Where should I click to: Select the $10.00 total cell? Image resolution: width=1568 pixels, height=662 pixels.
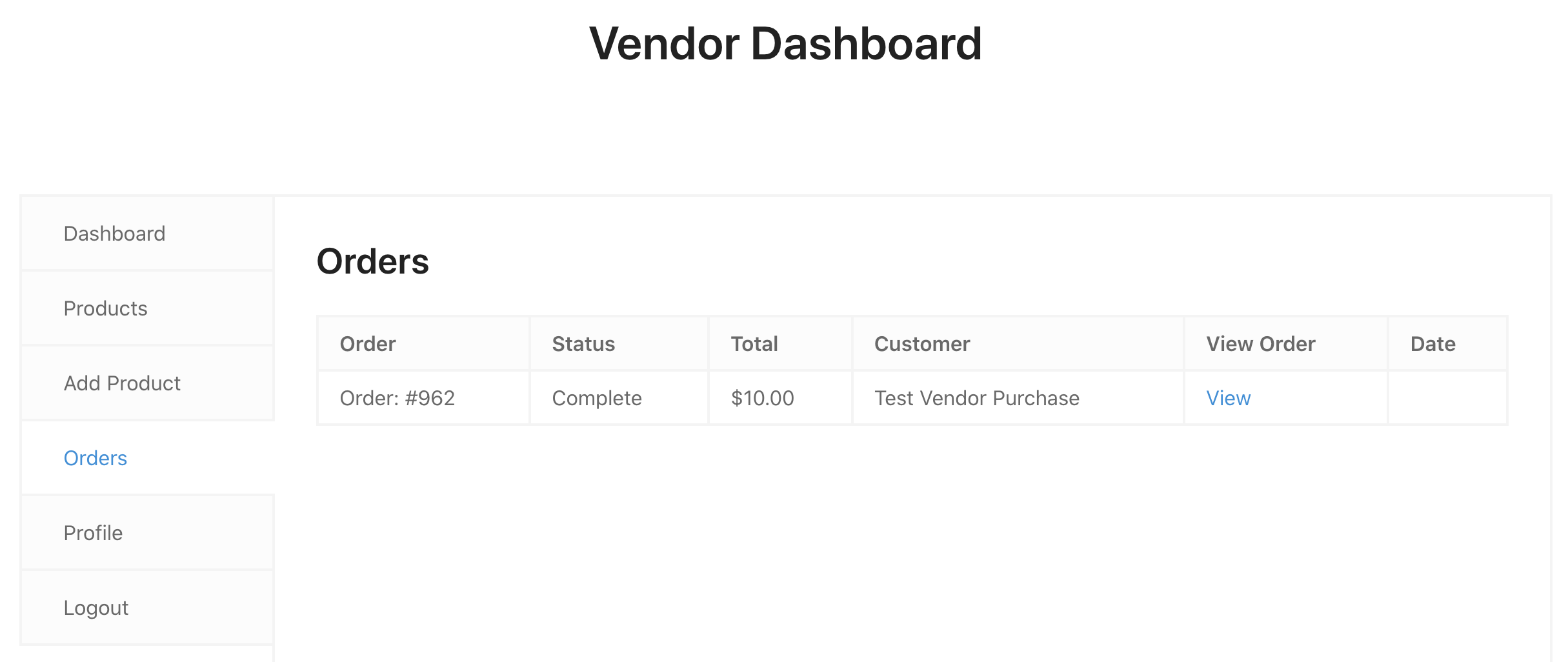click(x=763, y=398)
